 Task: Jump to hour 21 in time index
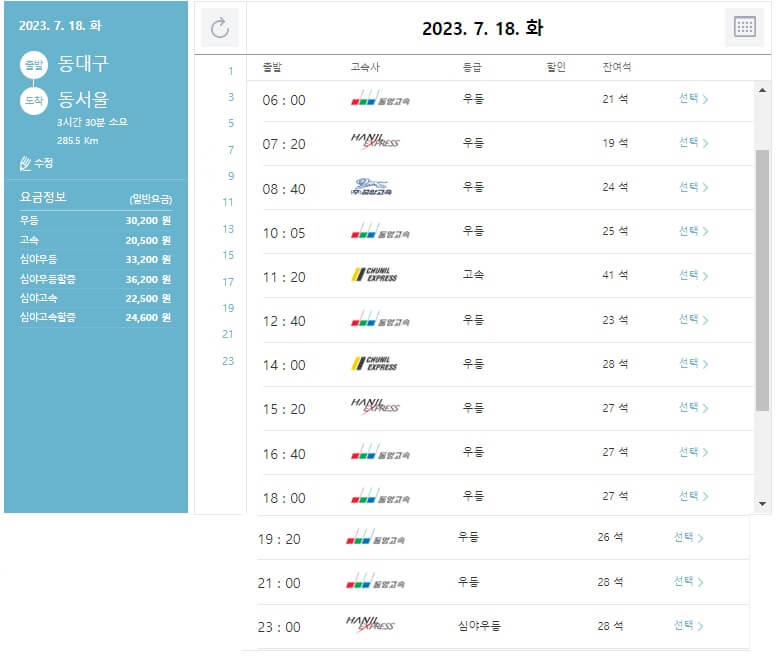[x=228, y=334]
